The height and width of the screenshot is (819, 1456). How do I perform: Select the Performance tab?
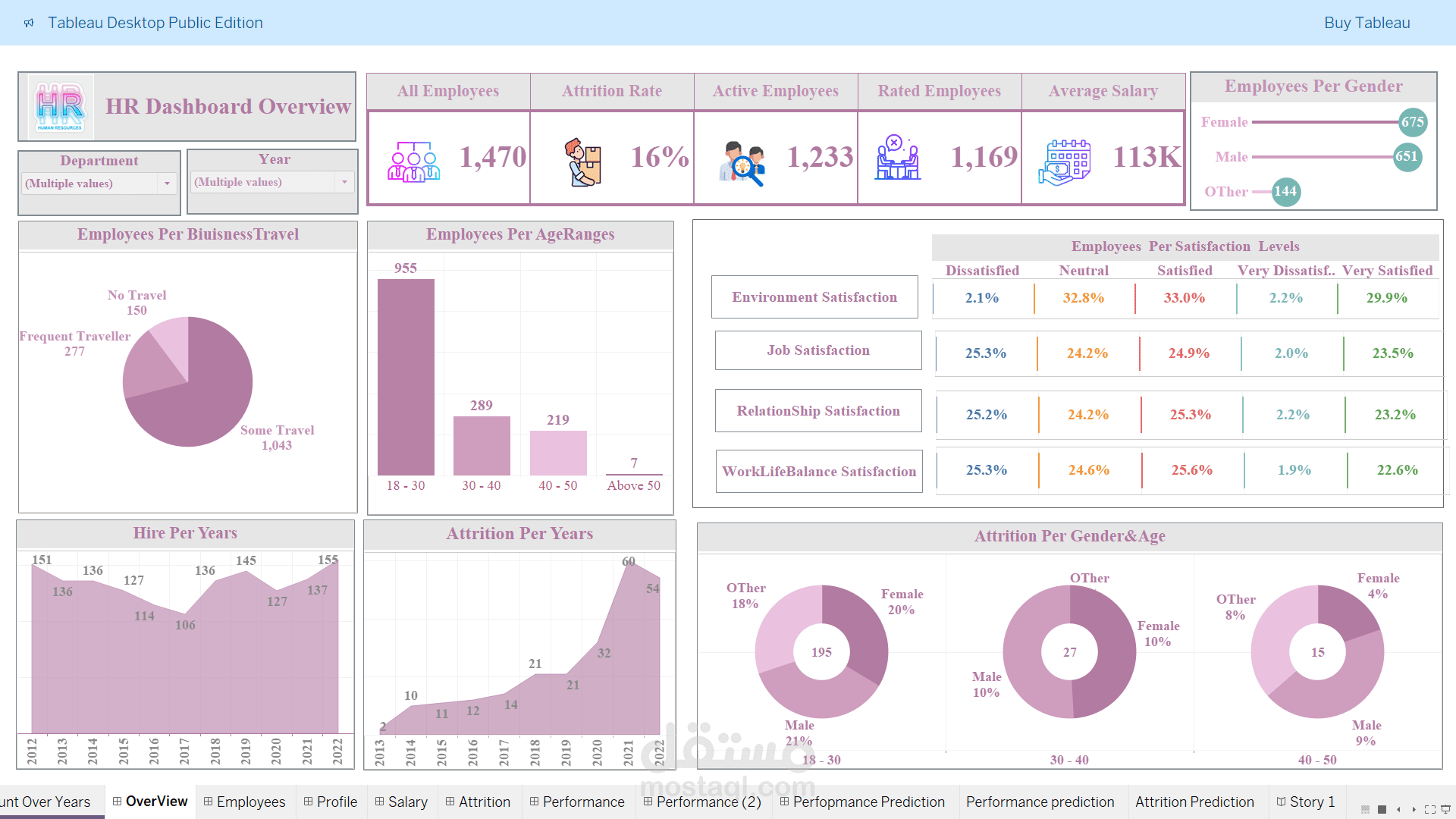(577, 802)
